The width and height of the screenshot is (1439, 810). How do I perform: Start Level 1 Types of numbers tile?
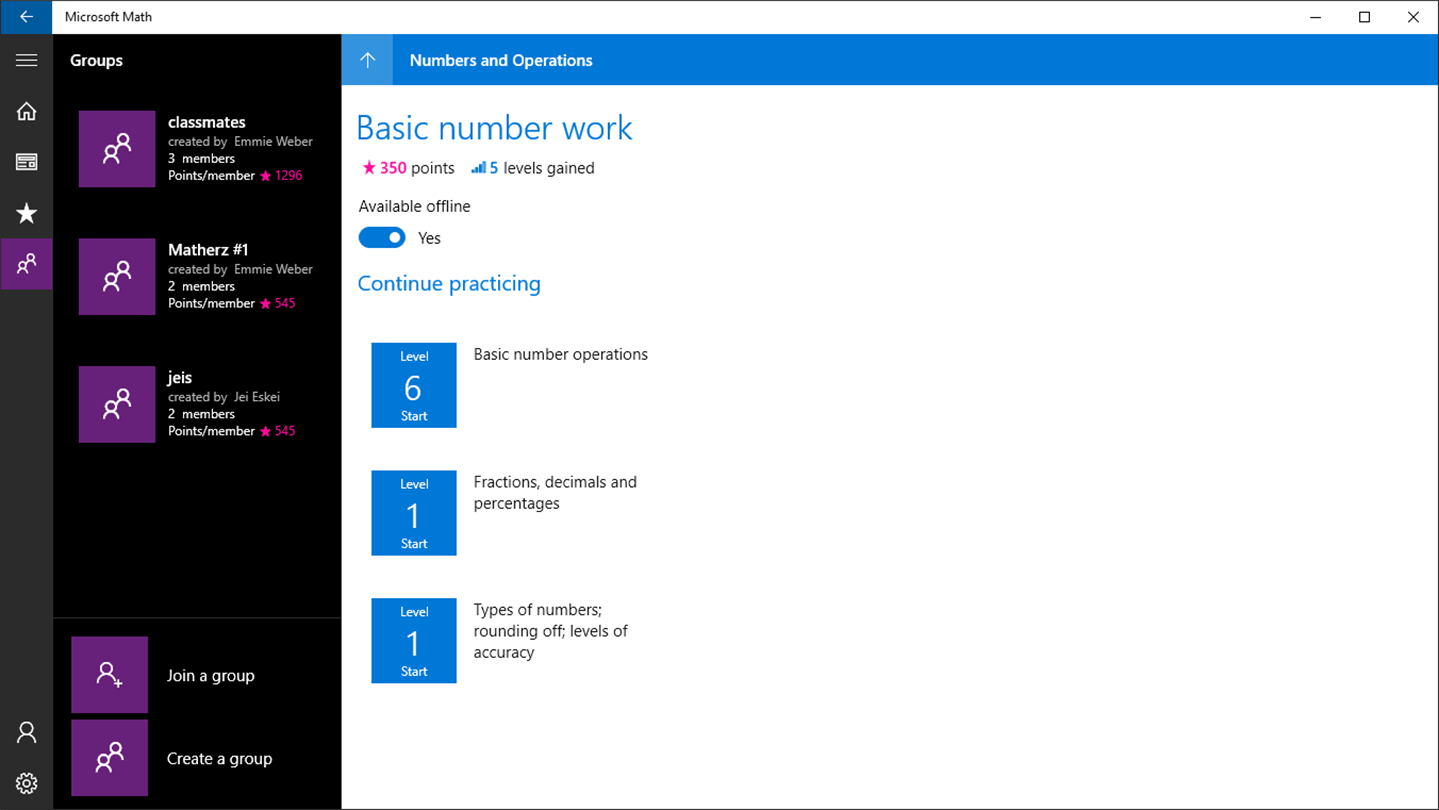414,641
